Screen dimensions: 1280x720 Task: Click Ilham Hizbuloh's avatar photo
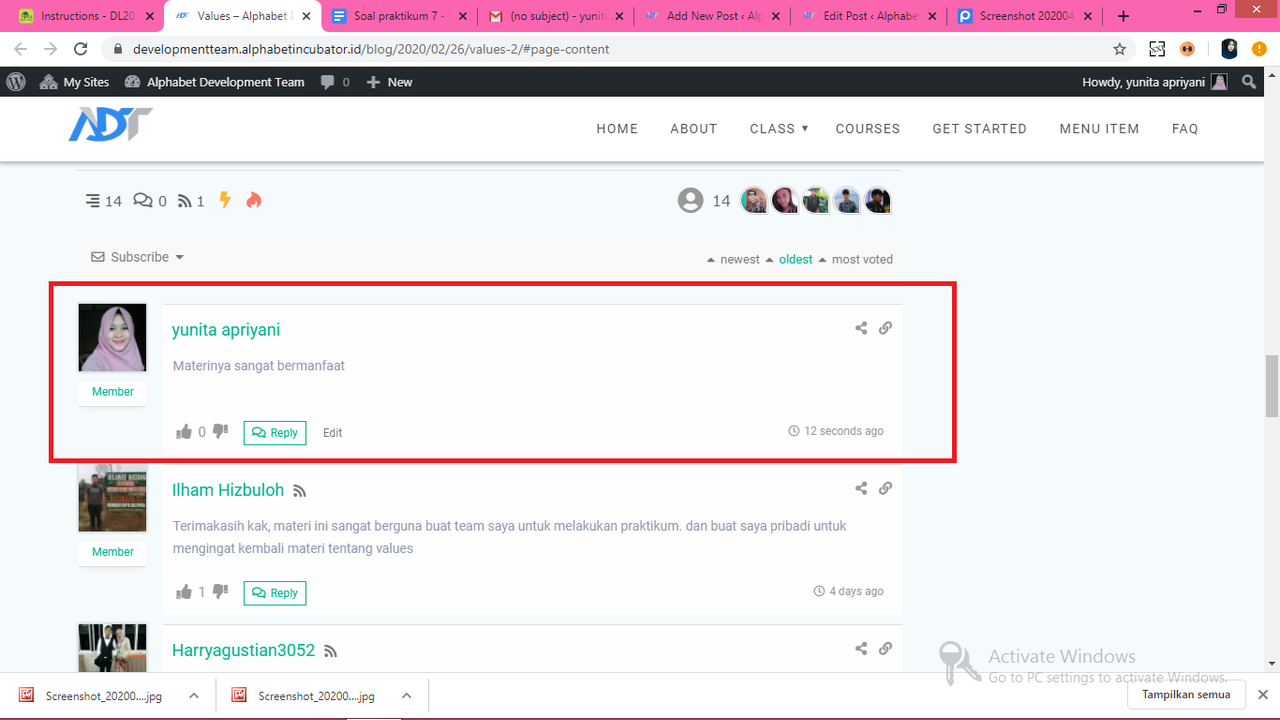[112, 498]
